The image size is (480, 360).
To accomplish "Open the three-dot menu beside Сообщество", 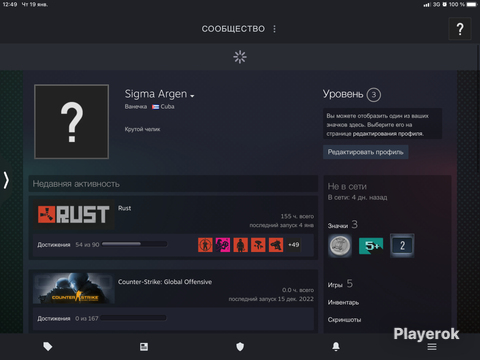I will 274,29.
